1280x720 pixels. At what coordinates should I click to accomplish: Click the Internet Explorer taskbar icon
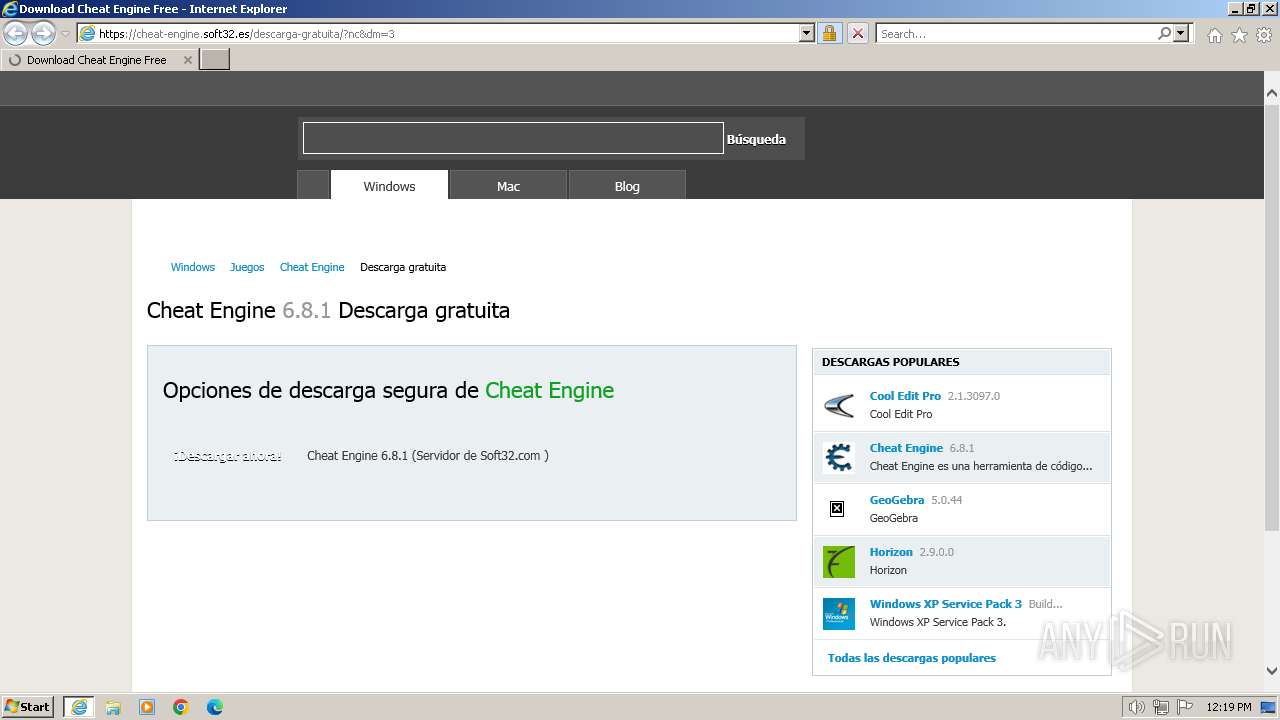pyautogui.click(x=78, y=707)
